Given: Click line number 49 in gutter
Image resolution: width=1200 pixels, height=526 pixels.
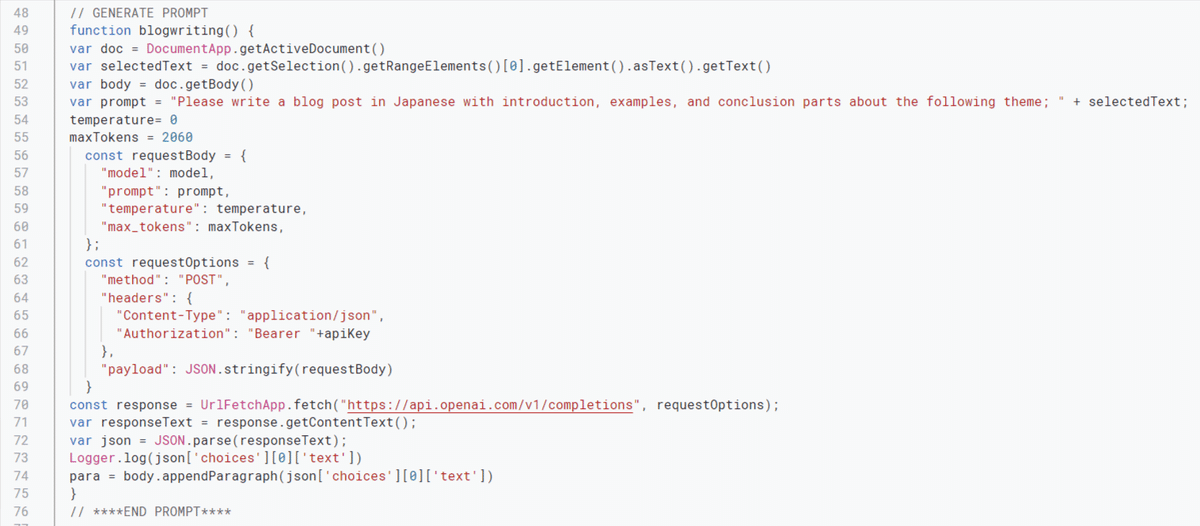Looking at the screenshot, I should click(21, 30).
